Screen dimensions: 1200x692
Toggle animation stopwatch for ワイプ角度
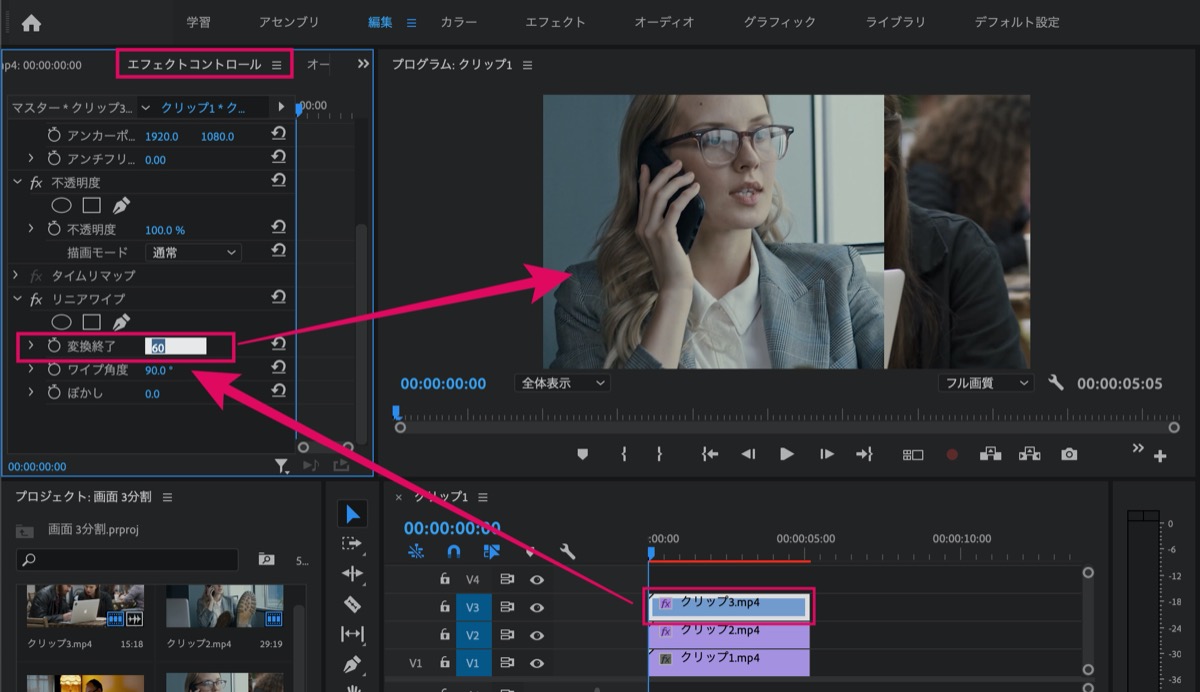coord(54,370)
